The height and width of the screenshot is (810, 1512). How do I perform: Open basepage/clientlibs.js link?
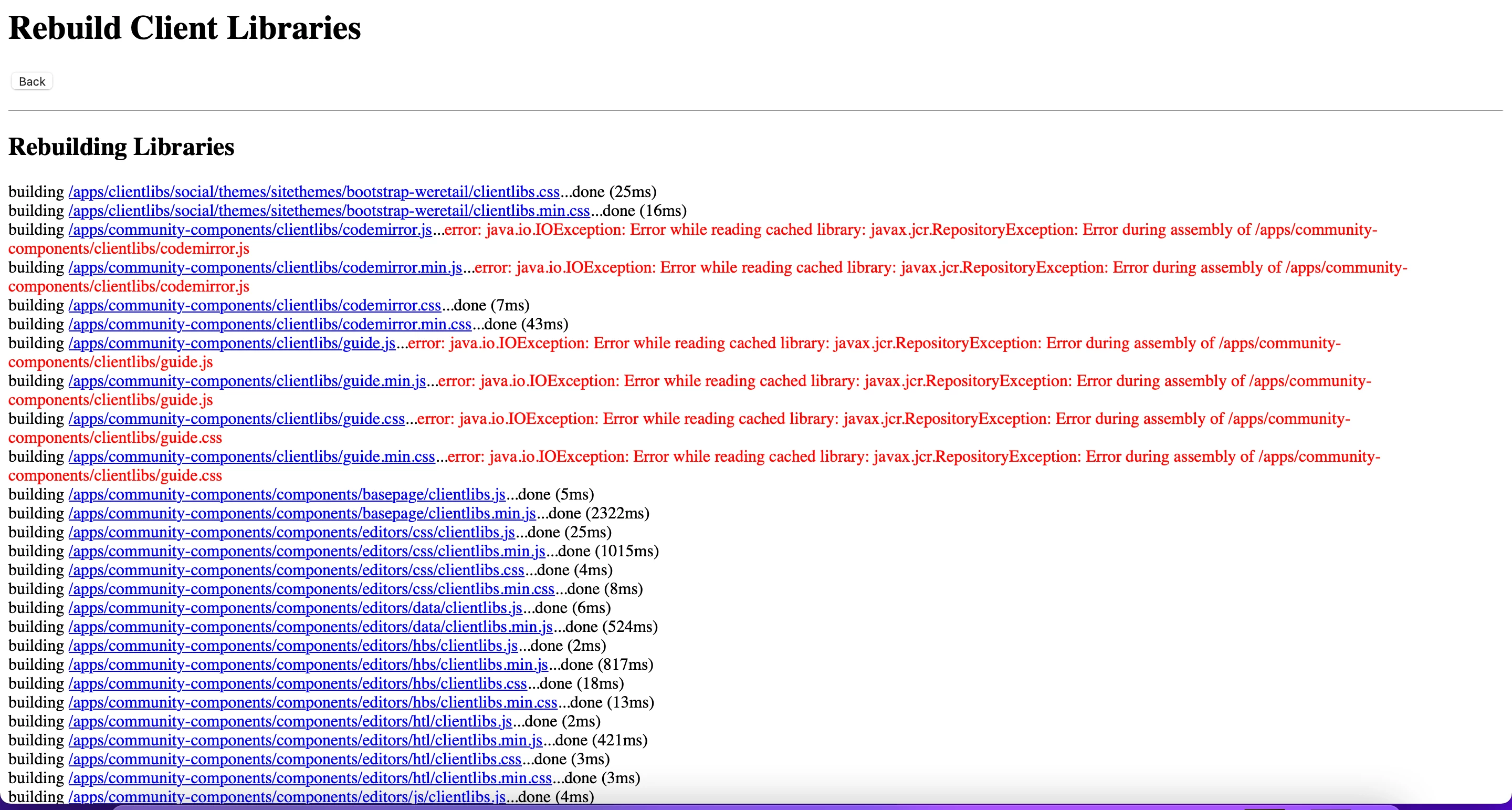click(x=287, y=495)
